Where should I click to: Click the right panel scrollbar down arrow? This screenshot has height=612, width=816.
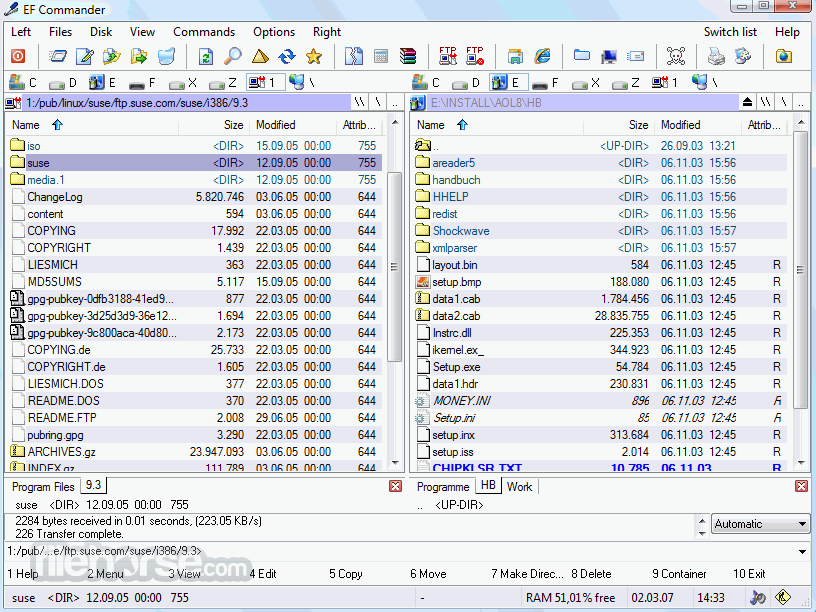click(801, 463)
